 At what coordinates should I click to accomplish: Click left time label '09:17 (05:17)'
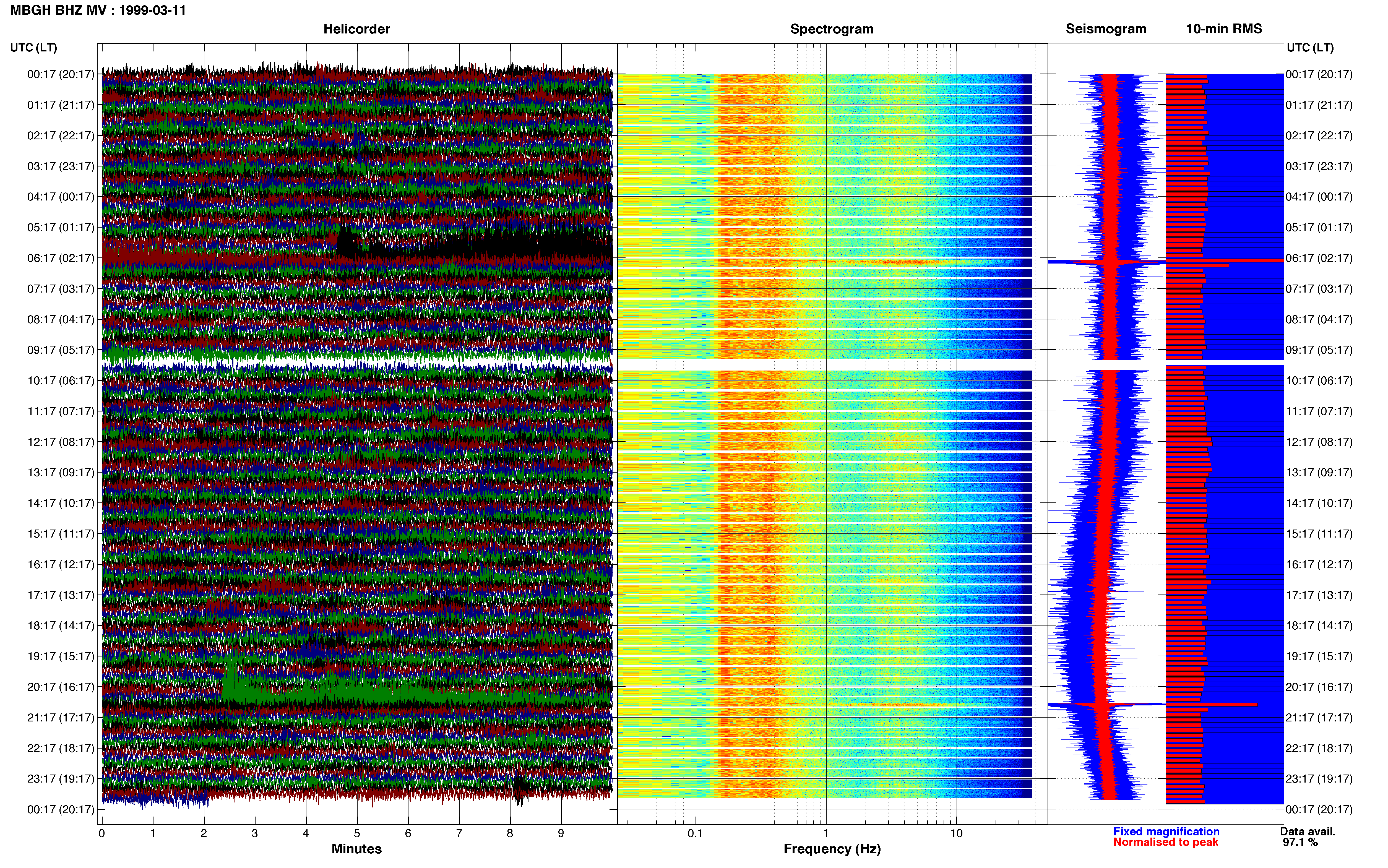(x=61, y=350)
